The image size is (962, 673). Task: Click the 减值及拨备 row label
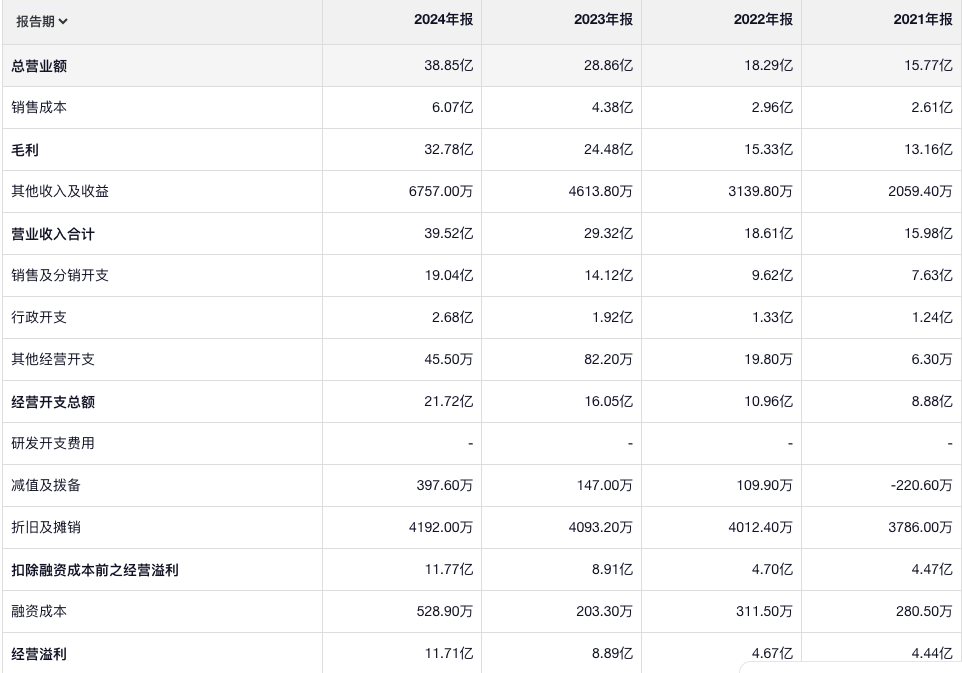pos(46,485)
